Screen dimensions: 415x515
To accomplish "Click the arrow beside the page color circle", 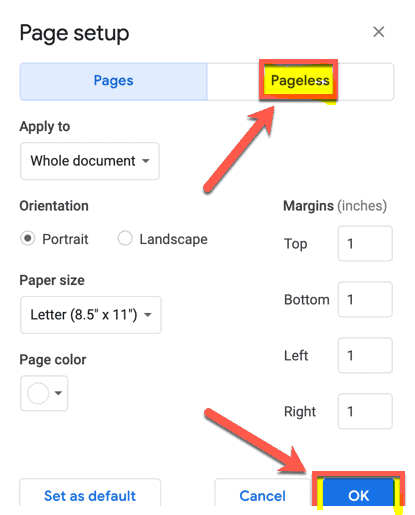I will point(58,393).
